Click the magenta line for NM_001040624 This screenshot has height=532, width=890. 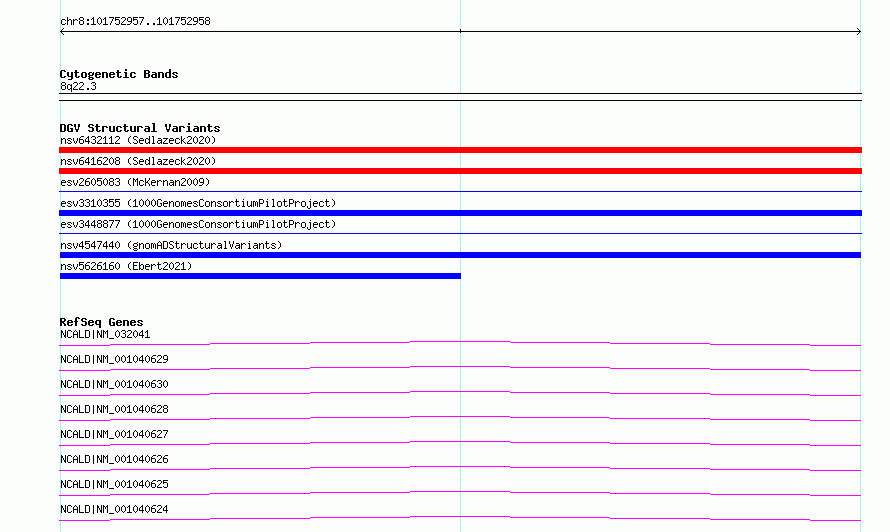click(x=460, y=518)
